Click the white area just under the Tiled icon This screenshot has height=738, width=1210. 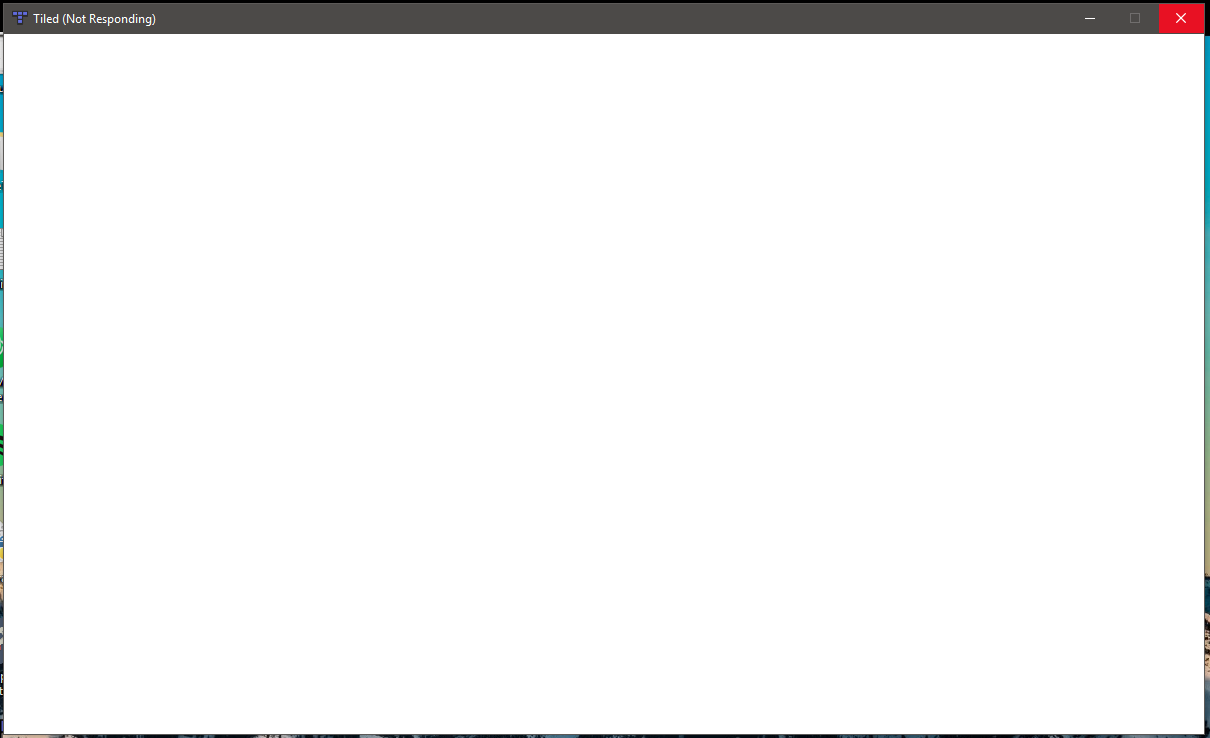coord(20,48)
